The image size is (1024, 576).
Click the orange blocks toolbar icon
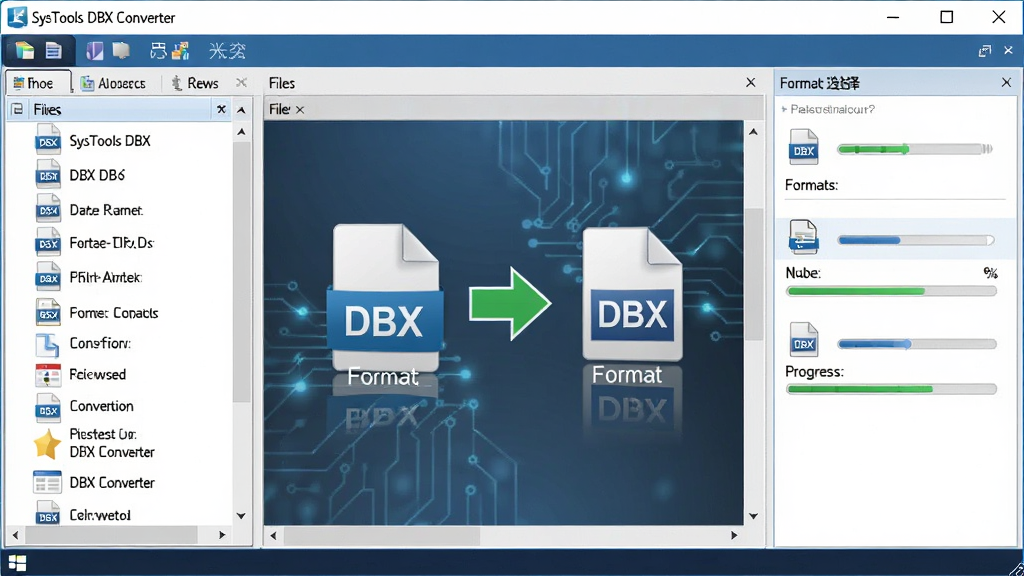pos(181,50)
